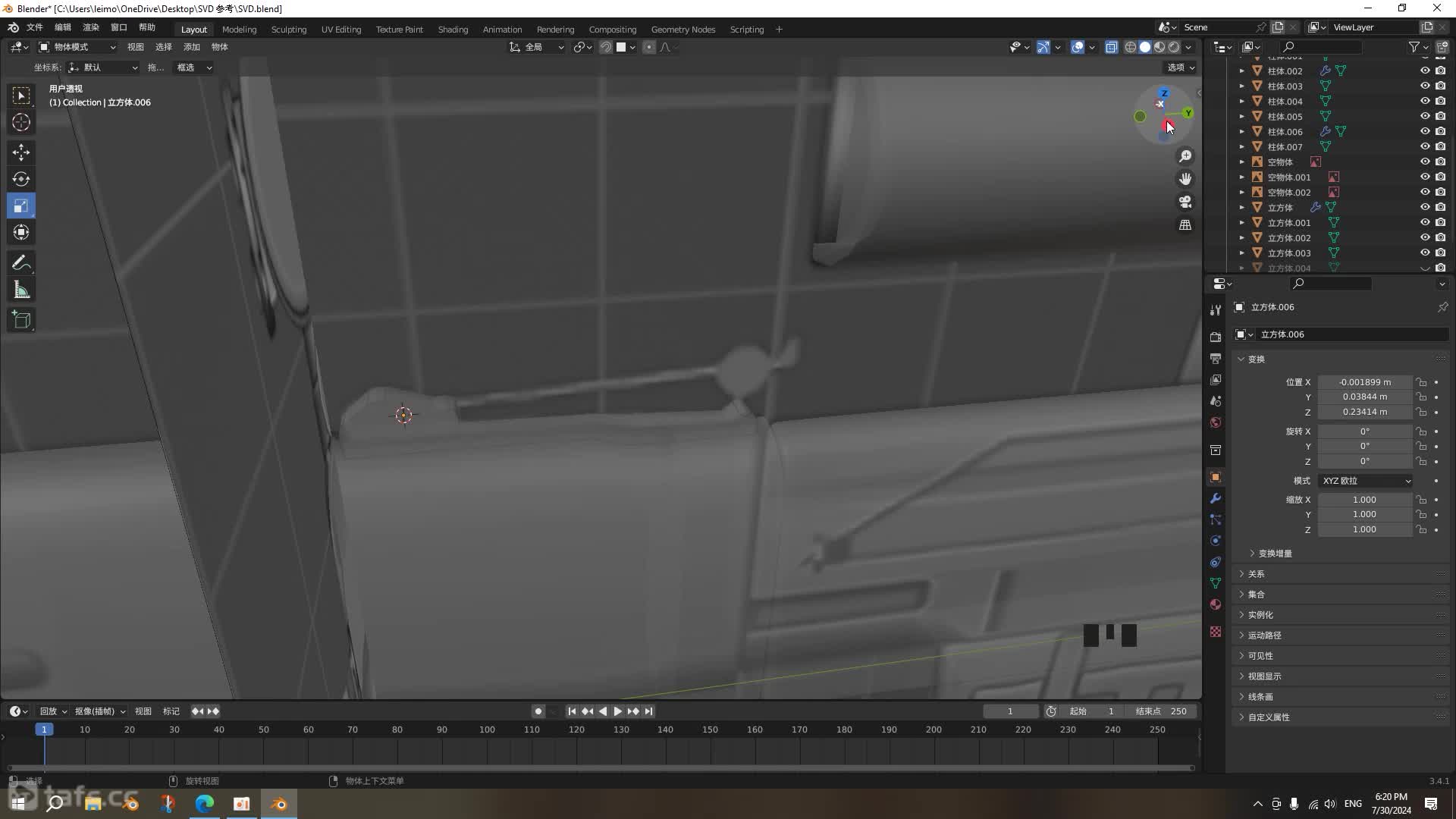Expand the 变换增量 section

click(1274, 554)
